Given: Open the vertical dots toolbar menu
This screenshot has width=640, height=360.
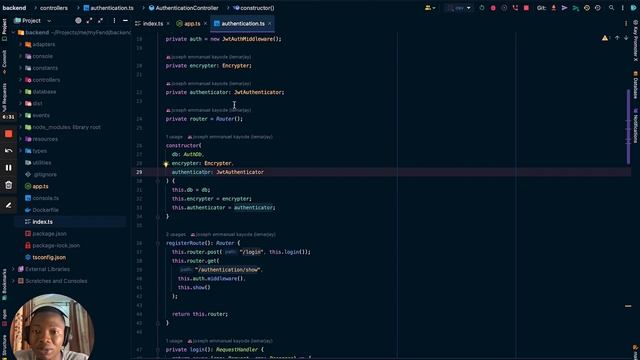Looking at the screenshot, I should 622,8.
